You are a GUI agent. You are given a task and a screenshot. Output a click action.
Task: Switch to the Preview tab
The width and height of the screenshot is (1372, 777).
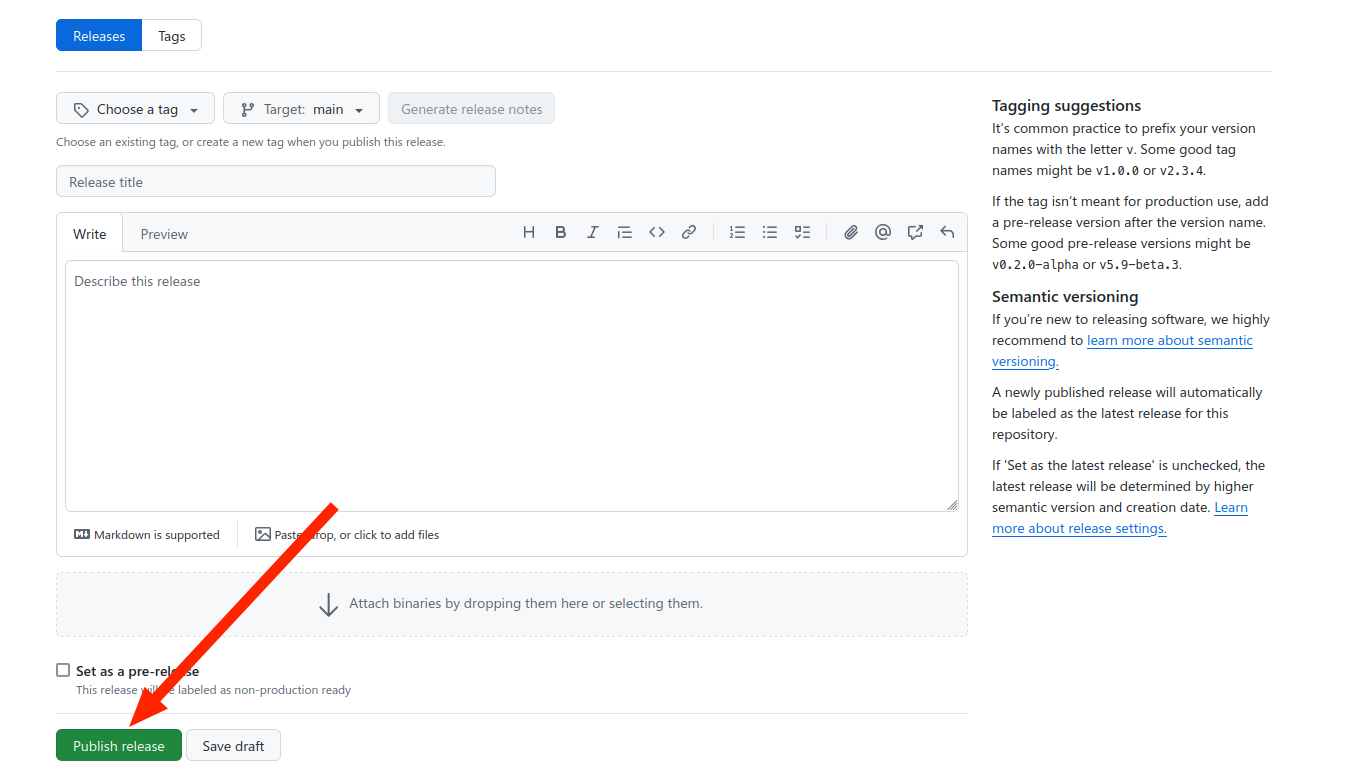(x=164, y=234)
